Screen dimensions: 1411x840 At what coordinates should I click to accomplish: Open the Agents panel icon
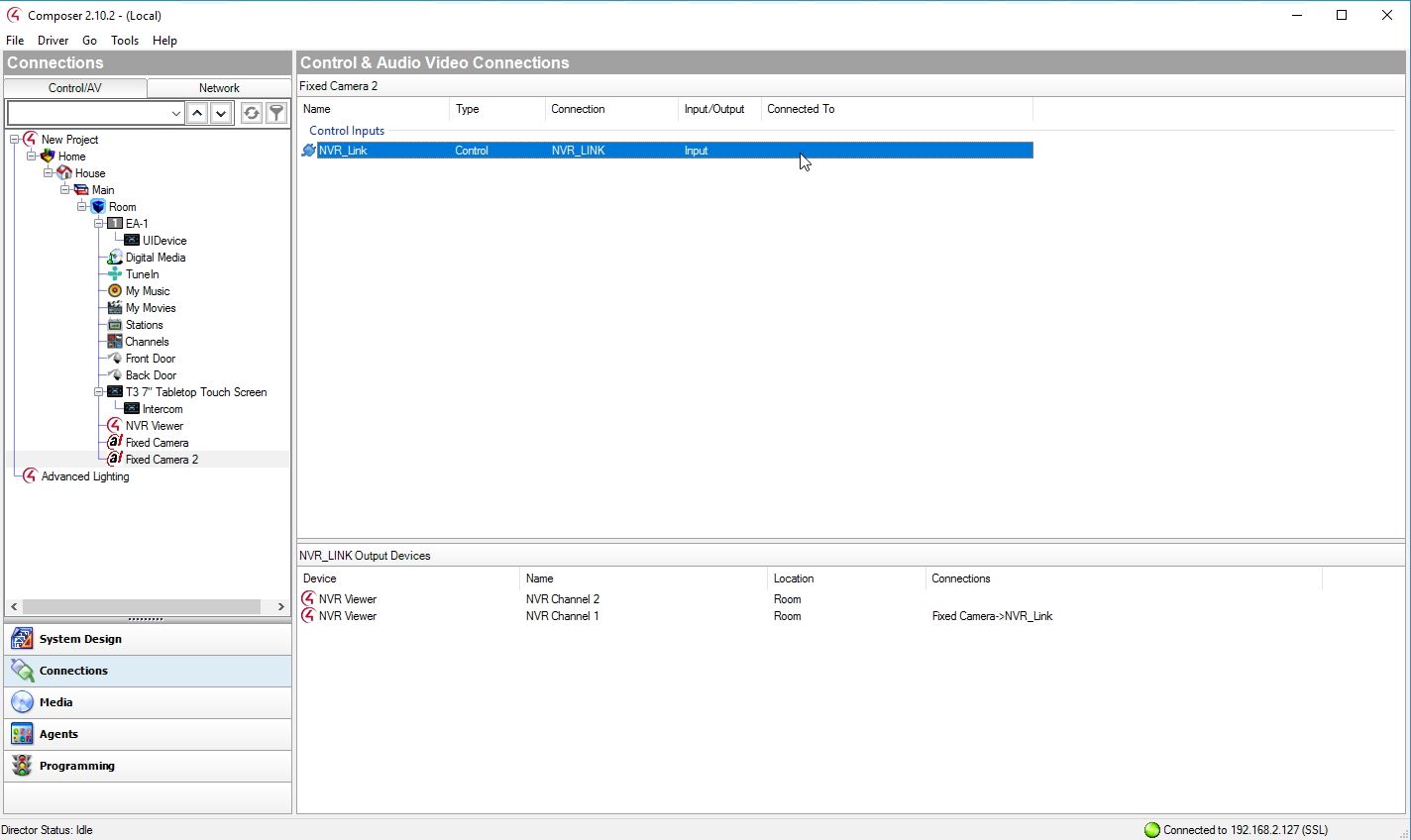22,734
